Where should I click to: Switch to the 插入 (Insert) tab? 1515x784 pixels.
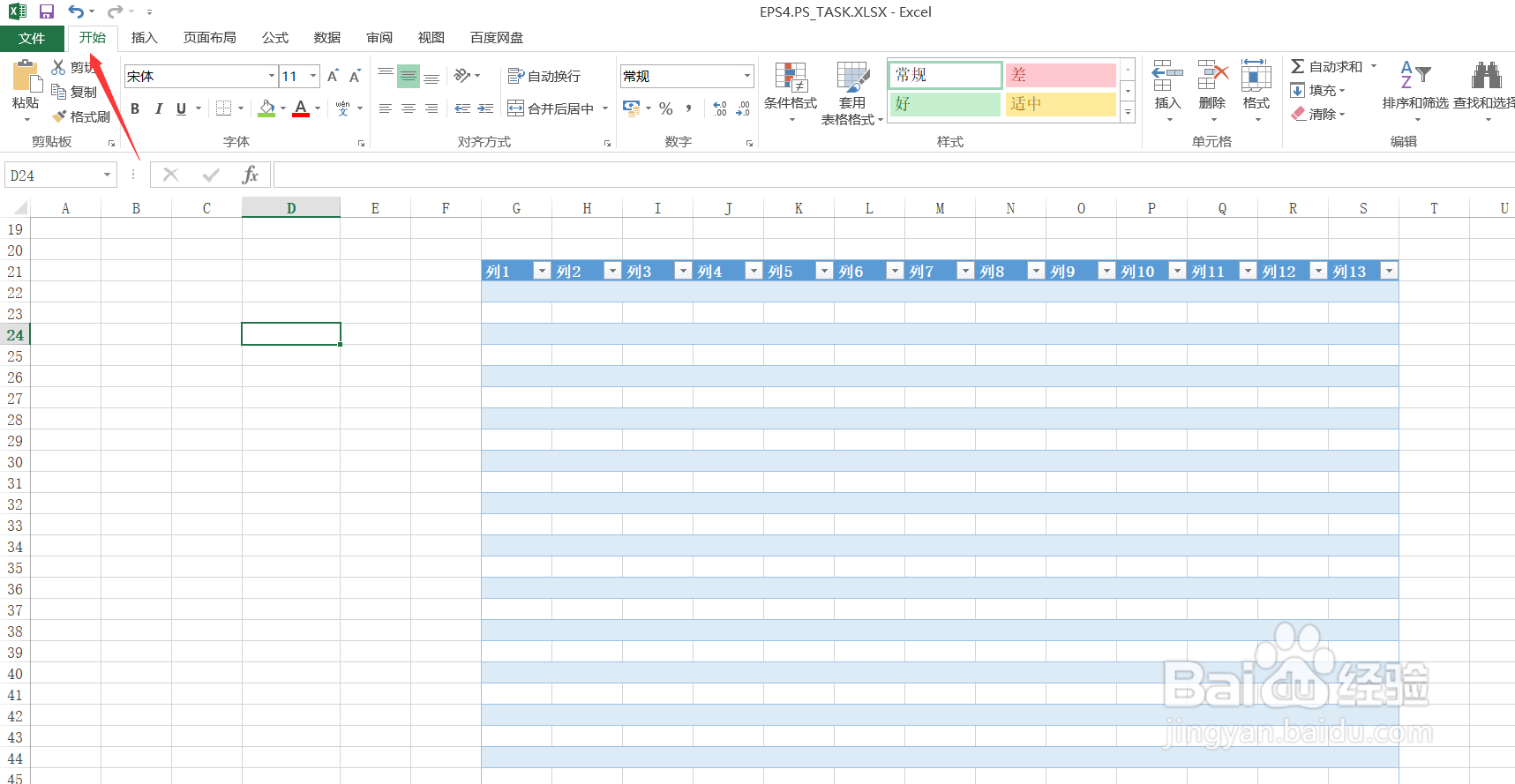click(144, 38)
